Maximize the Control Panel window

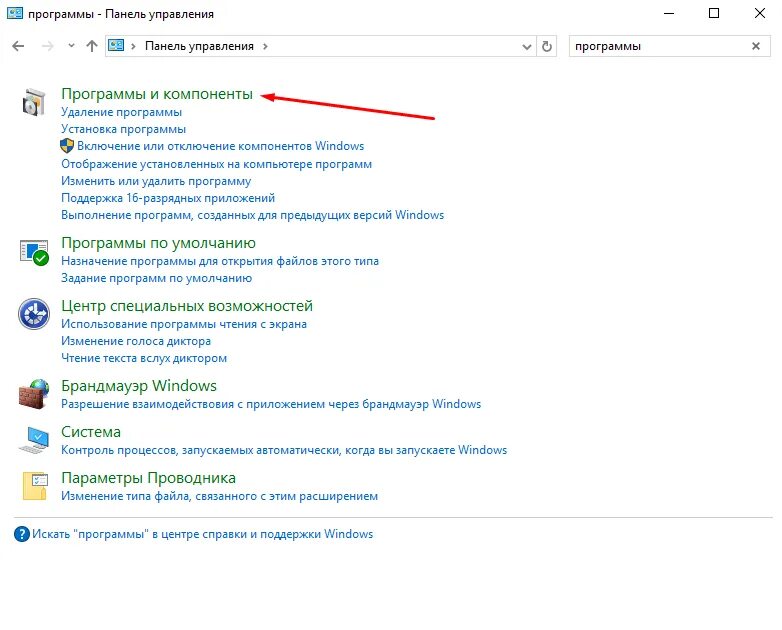(x=714, y=13)
